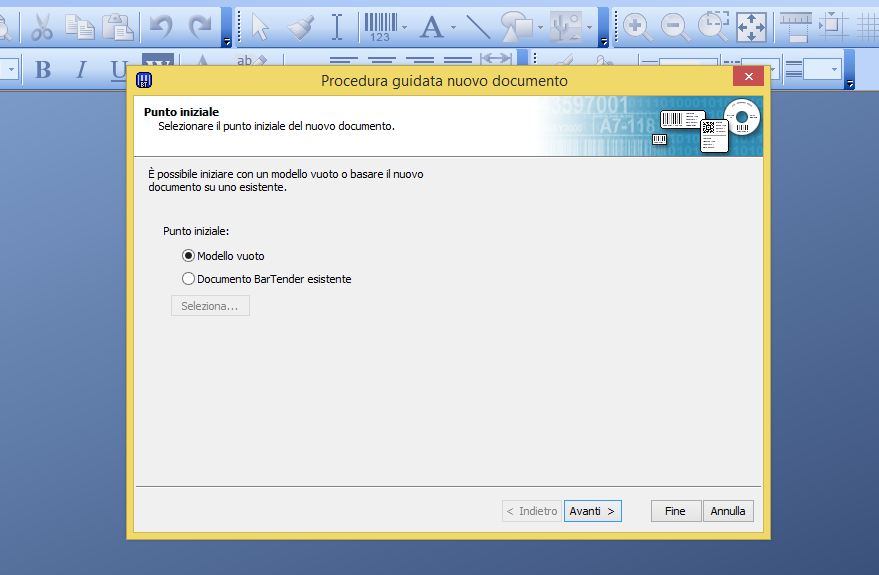Click the Paste clipboard icon

click(x=117, y=27)
